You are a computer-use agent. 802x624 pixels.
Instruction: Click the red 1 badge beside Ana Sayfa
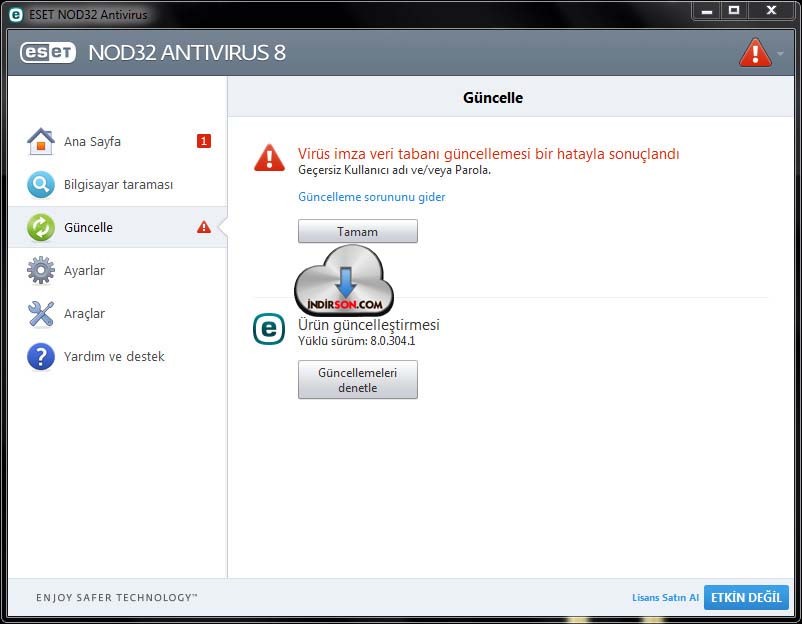pyautogui.click(x=204, y=141)
